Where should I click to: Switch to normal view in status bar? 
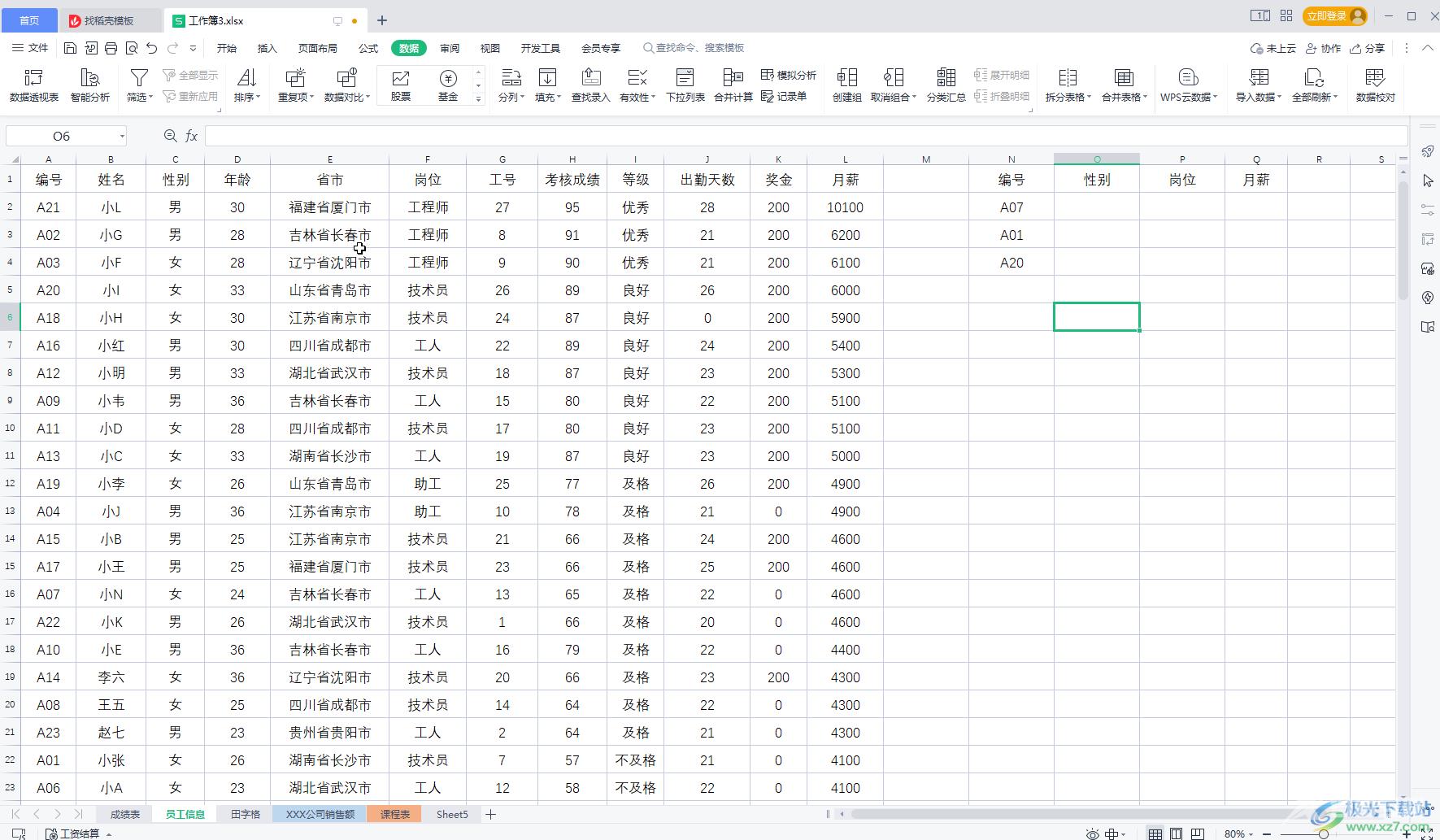[1155, 833]
